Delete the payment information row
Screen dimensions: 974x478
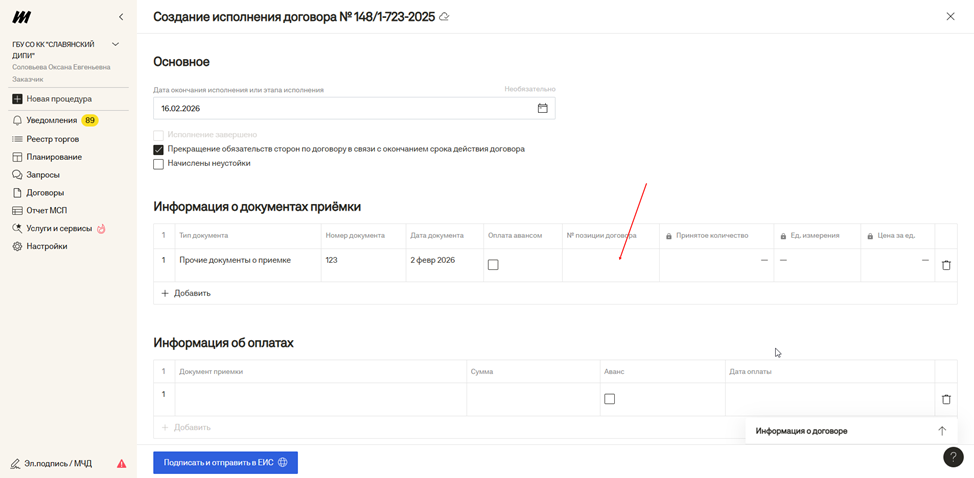coord(946,399)
